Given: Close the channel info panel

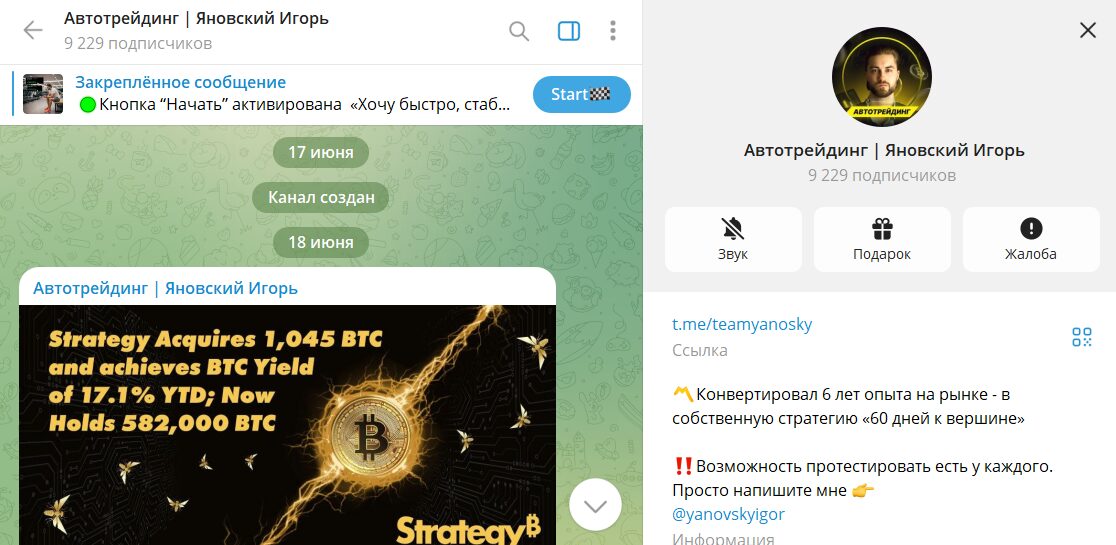Looking at the screenshot, I should click(x=1088, y=30).
